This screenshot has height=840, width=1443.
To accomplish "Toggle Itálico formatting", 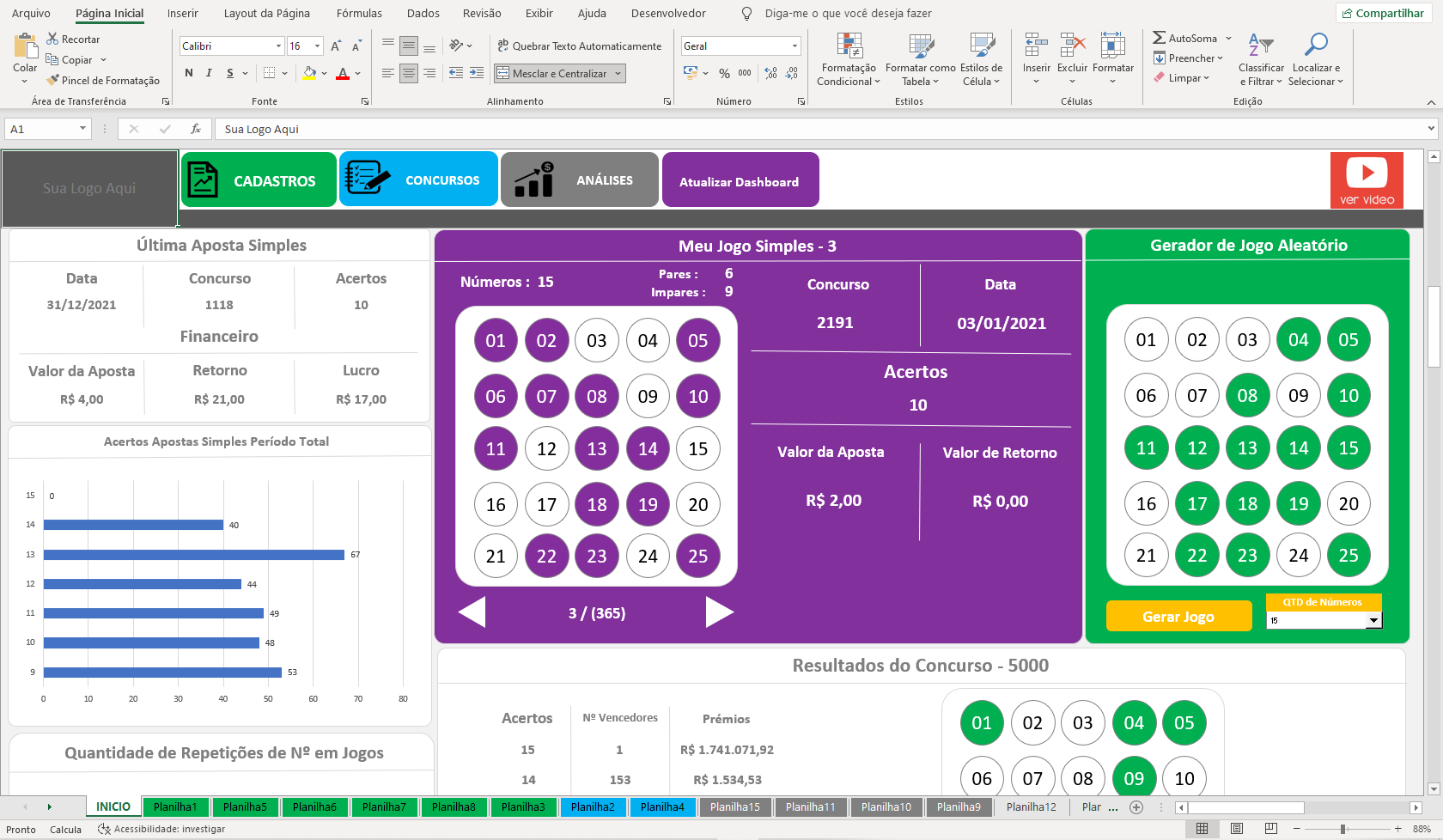I will (209, 73).
